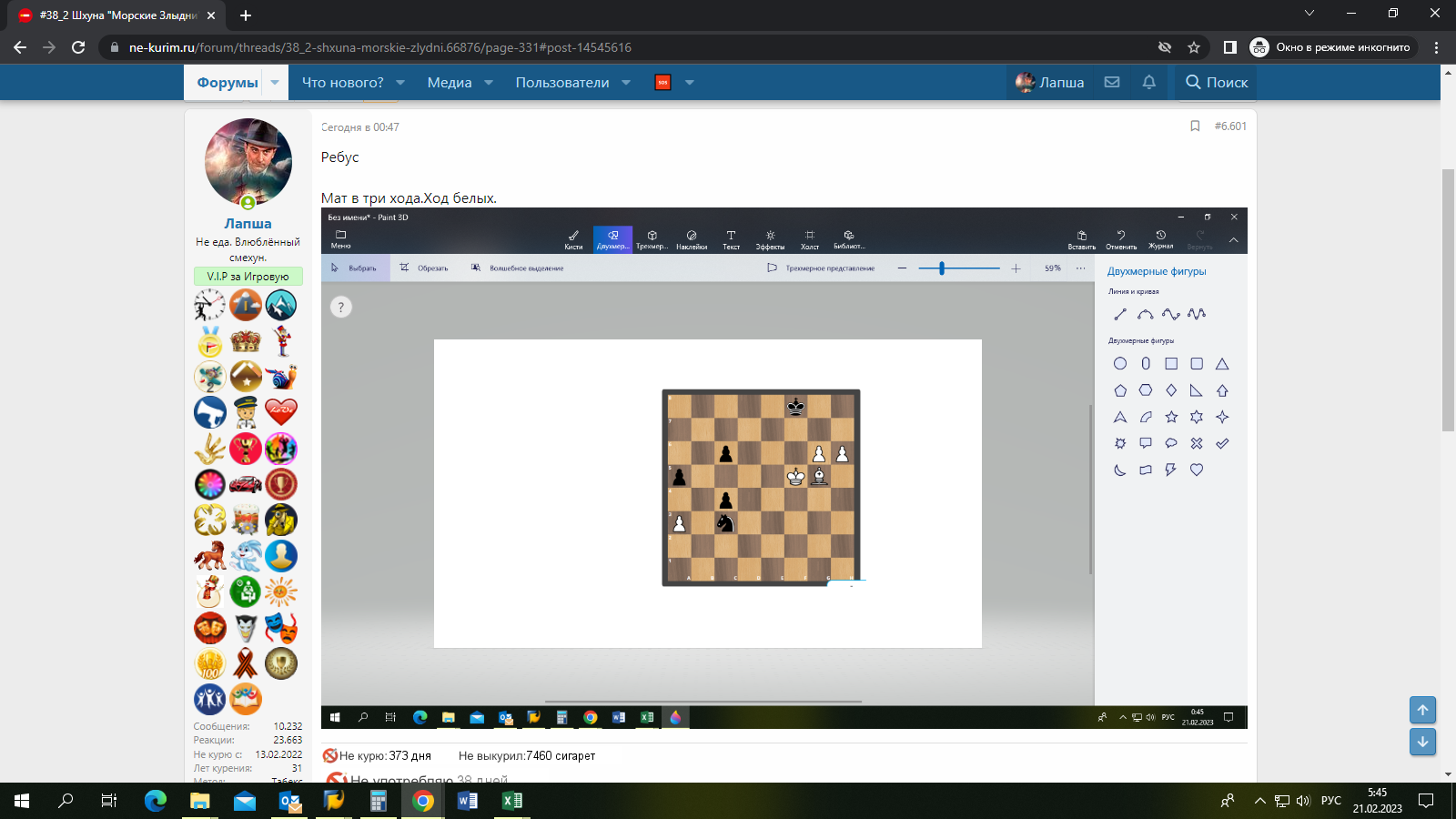Star this page in the address bar
Screen dimensions: 1456x819
[1194, 47]
